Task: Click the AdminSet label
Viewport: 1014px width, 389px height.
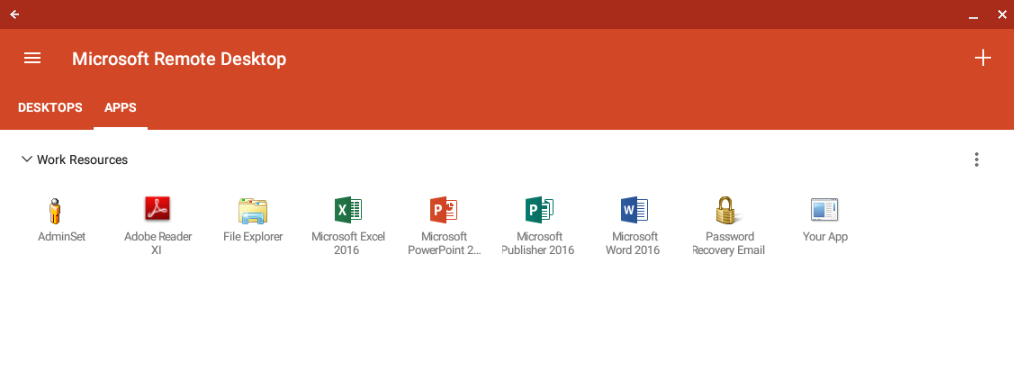Action: pos(62,237)
